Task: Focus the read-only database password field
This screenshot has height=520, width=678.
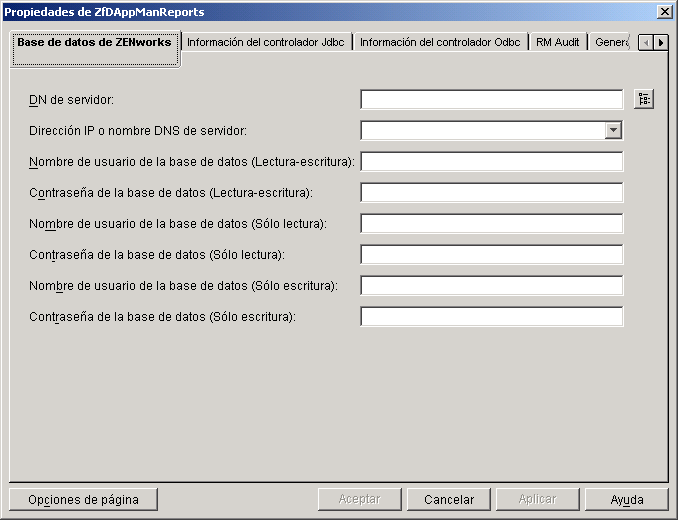Action: pos(492,255)
